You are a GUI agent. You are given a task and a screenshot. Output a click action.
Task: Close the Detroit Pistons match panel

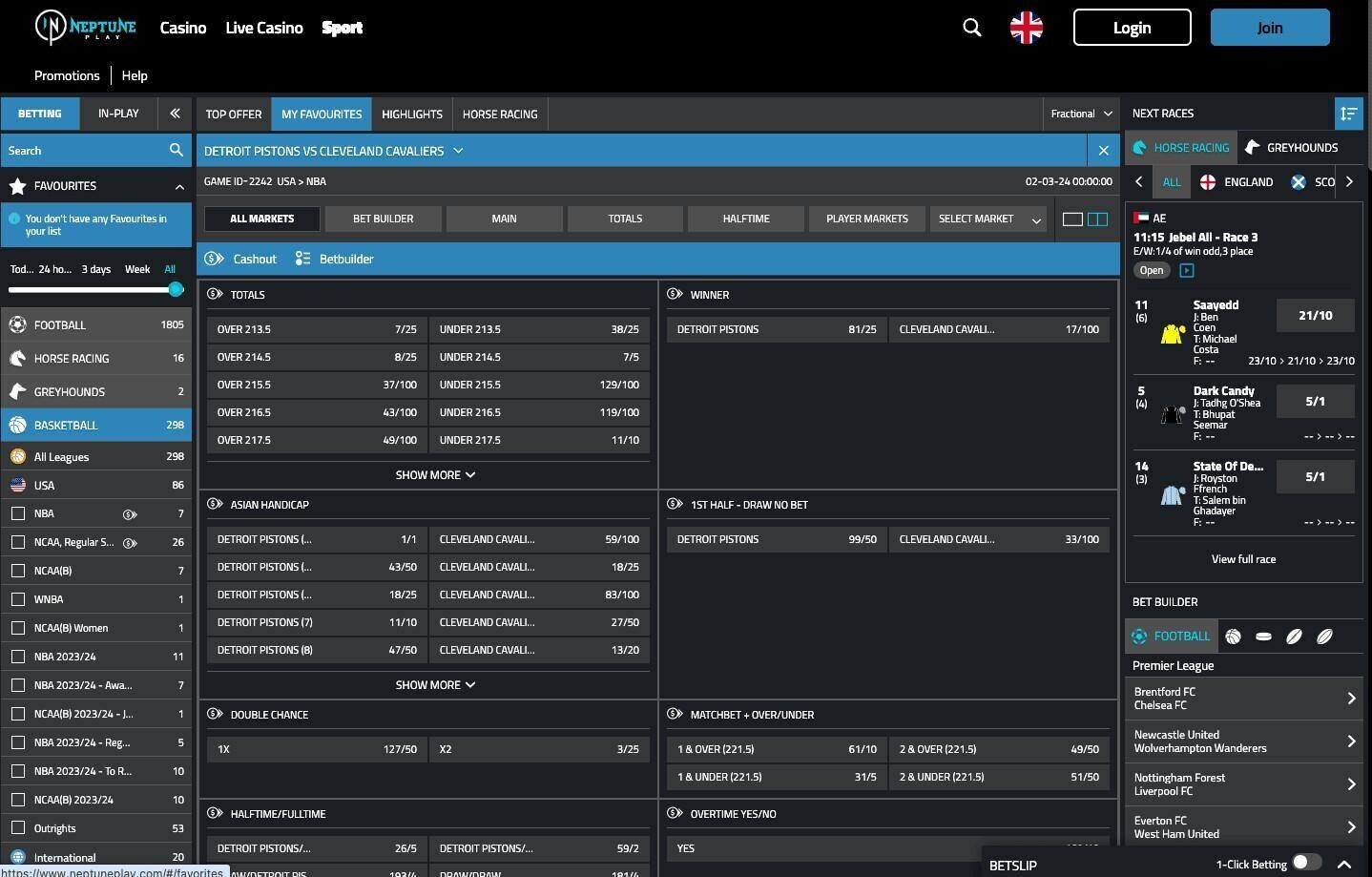(x=1104, y=151)
